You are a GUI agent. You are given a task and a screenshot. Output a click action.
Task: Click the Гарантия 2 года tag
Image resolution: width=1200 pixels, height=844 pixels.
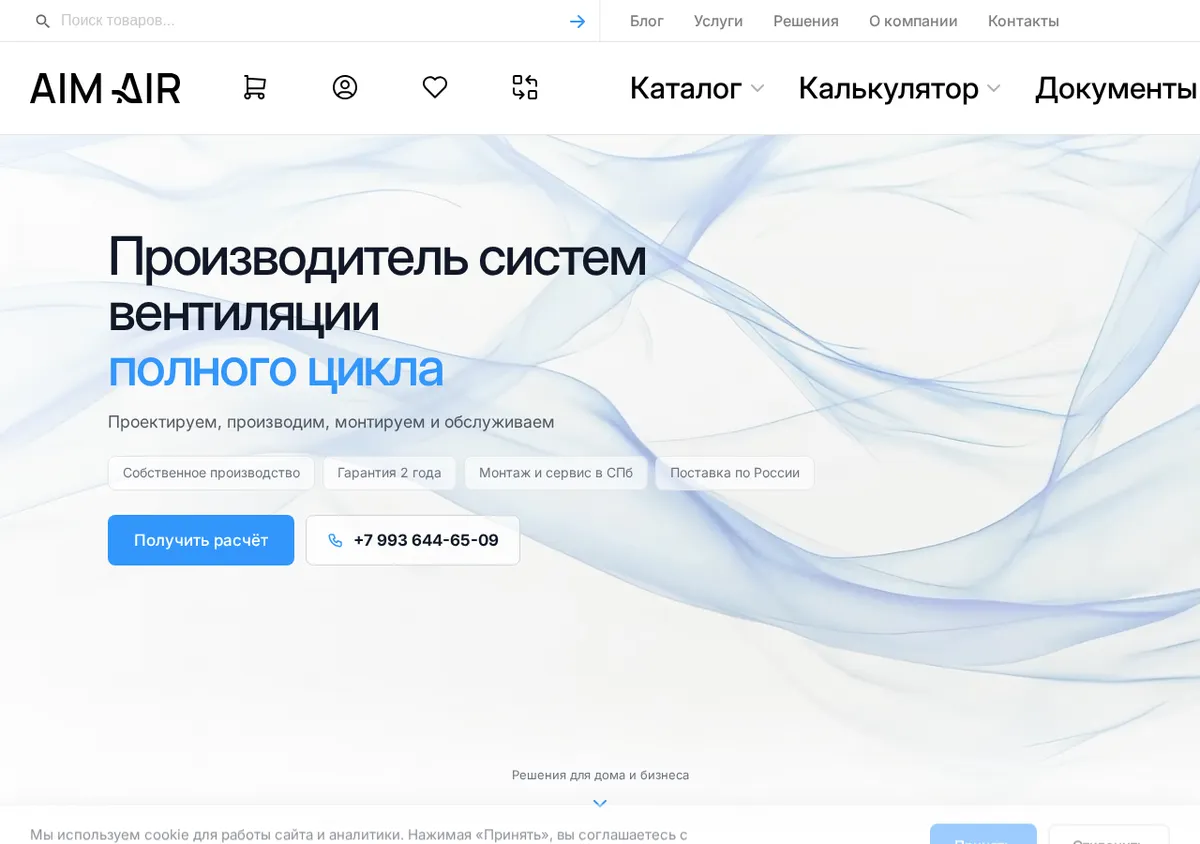(389, 473)
